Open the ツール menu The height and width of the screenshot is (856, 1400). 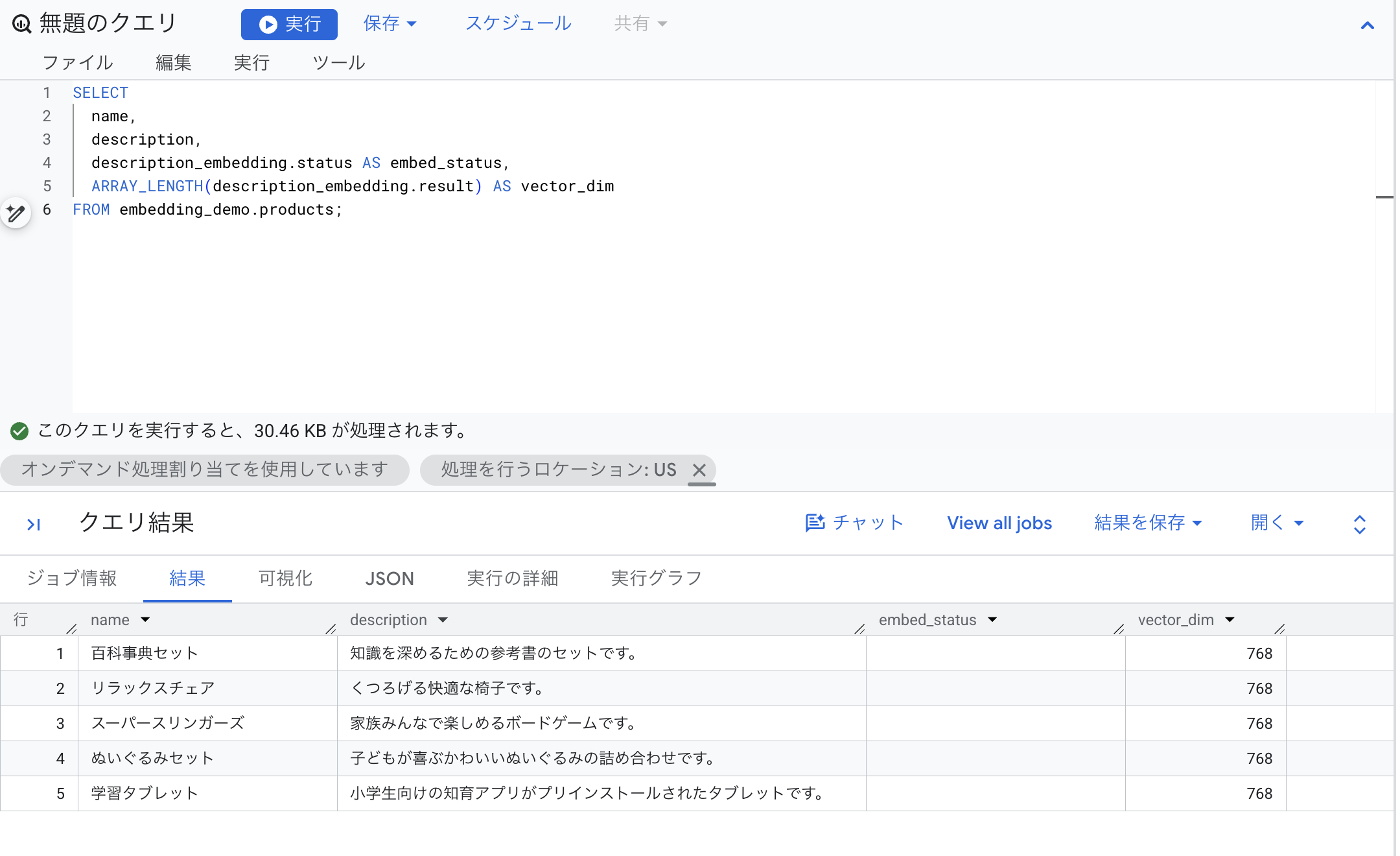tap(338, 63)
